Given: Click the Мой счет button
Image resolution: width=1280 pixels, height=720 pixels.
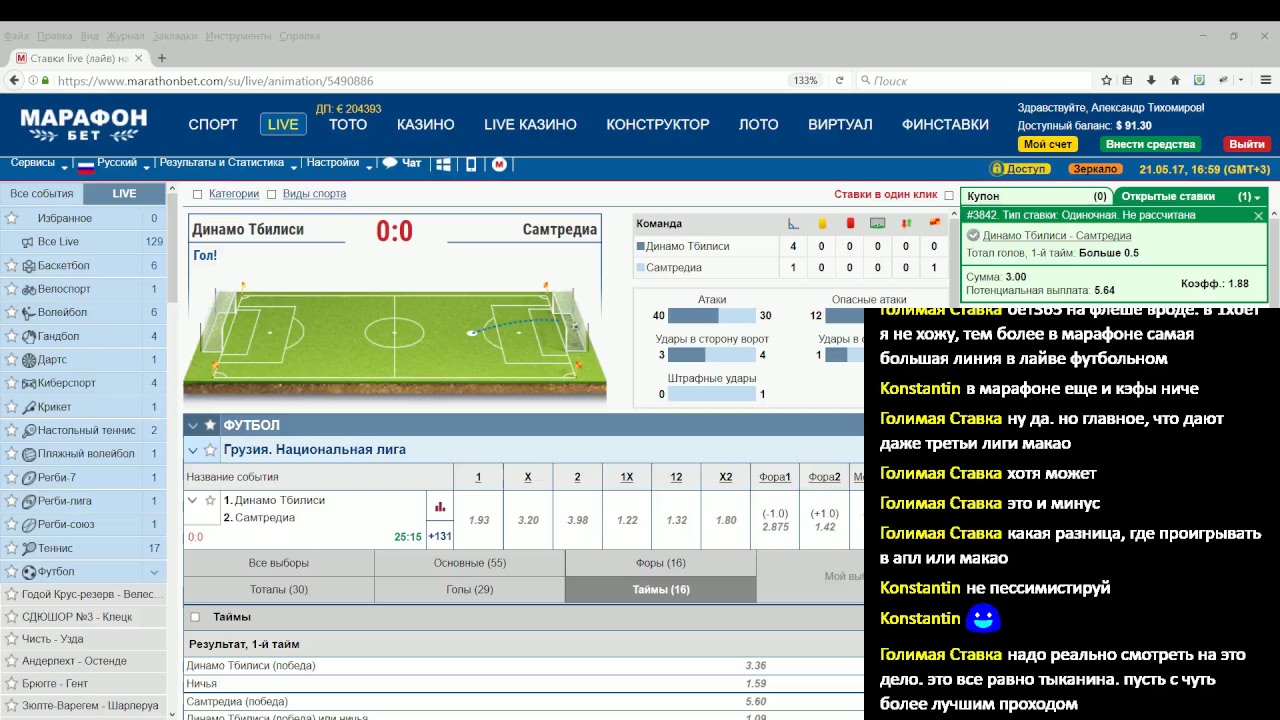Looking at the screenshot, I should pyautogui.click(x=1047, y=144).
